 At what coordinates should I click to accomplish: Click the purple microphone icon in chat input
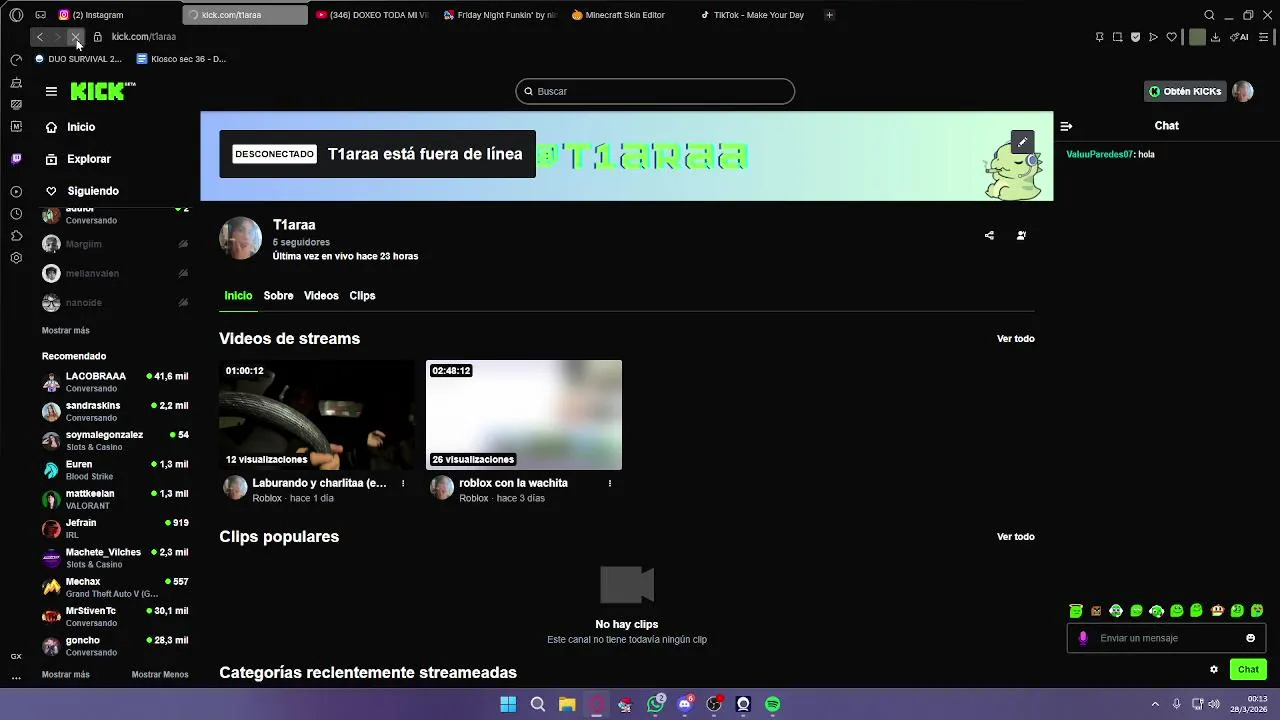pos(1083,638)
